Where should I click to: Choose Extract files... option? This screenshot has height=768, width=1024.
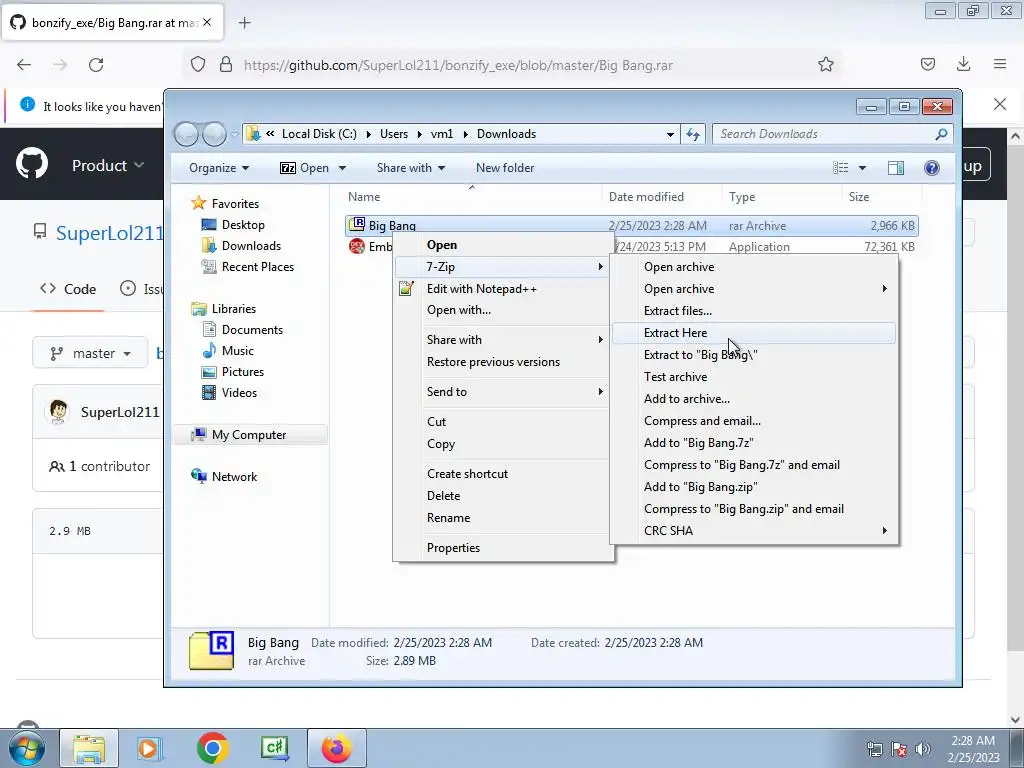754,311
